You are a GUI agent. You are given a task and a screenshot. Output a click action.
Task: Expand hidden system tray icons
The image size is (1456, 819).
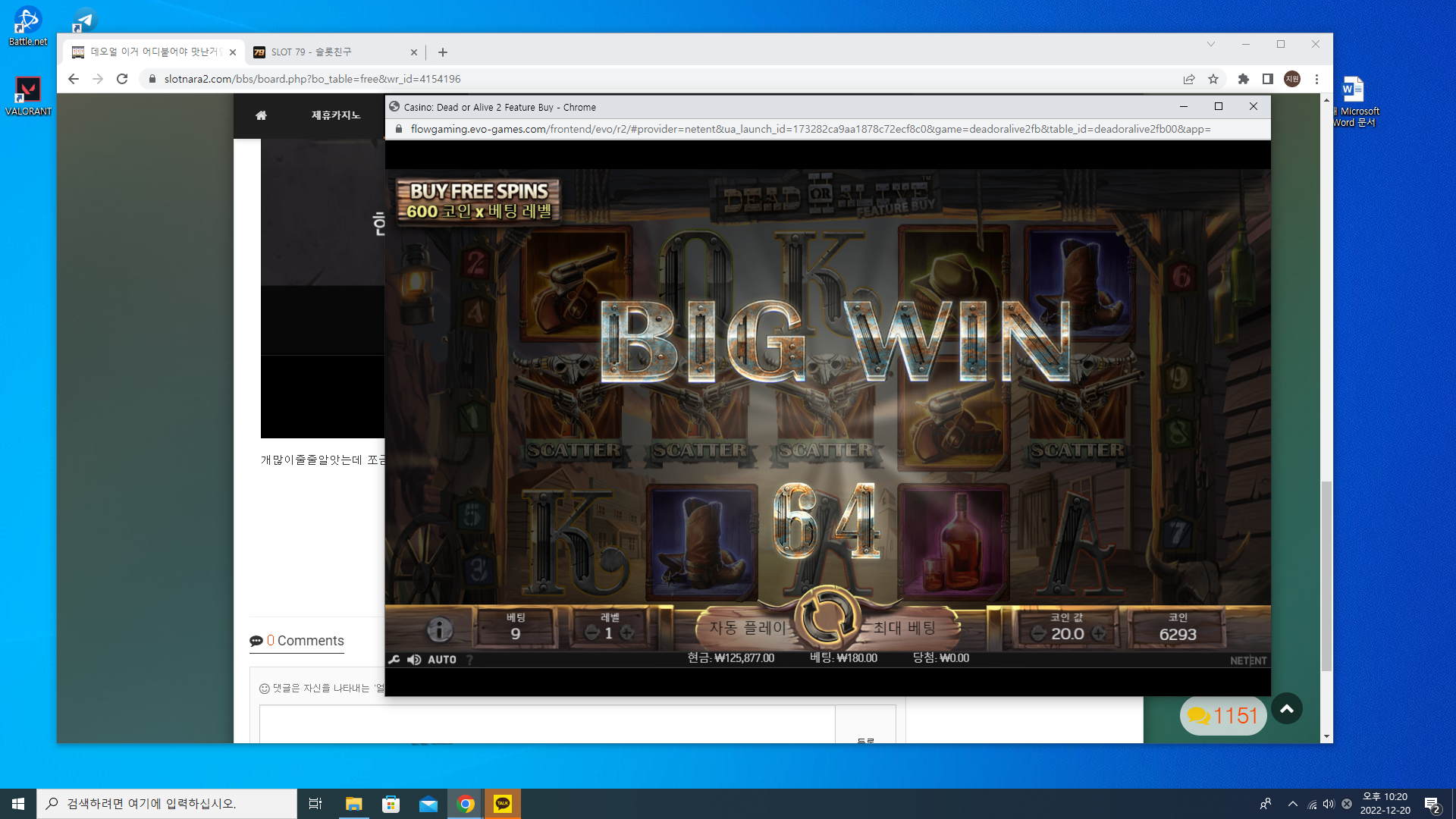tap(1293, 804)
